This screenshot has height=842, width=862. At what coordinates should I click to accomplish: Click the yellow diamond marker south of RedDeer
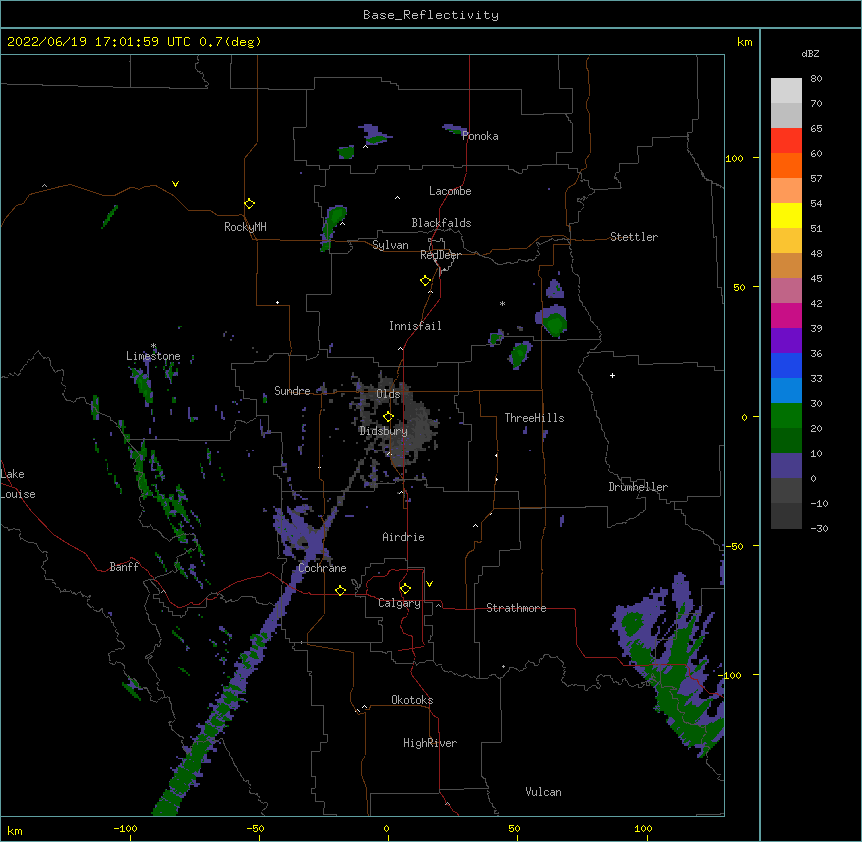(x=426, y=281)
